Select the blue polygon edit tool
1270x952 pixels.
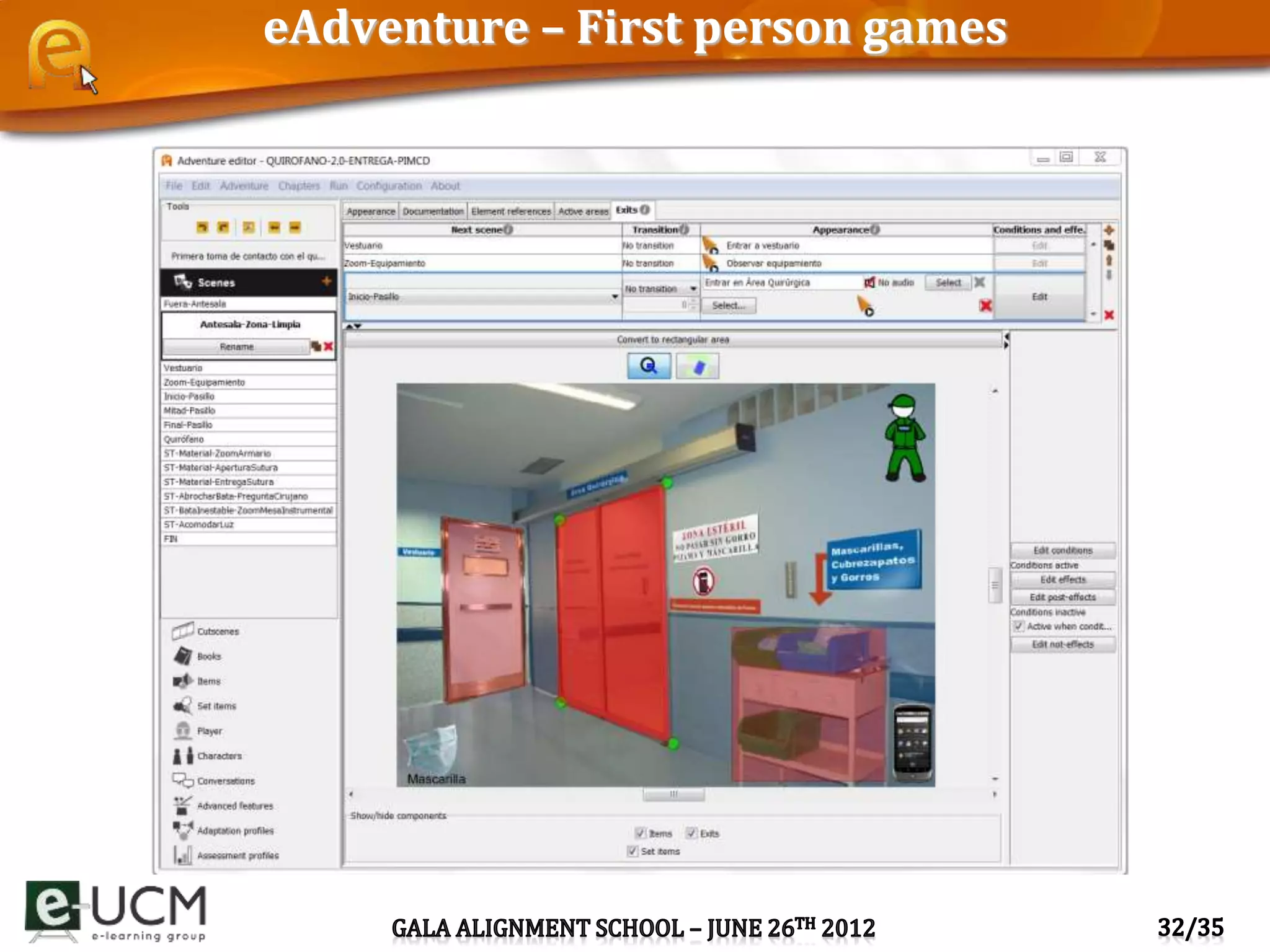(x=698, y=366)
